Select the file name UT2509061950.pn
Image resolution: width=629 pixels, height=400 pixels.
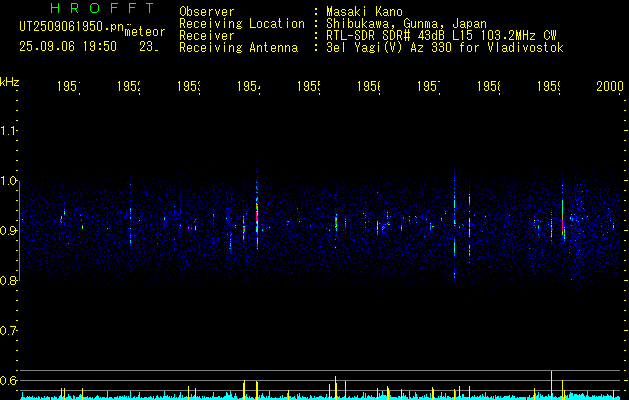[71, 26]
